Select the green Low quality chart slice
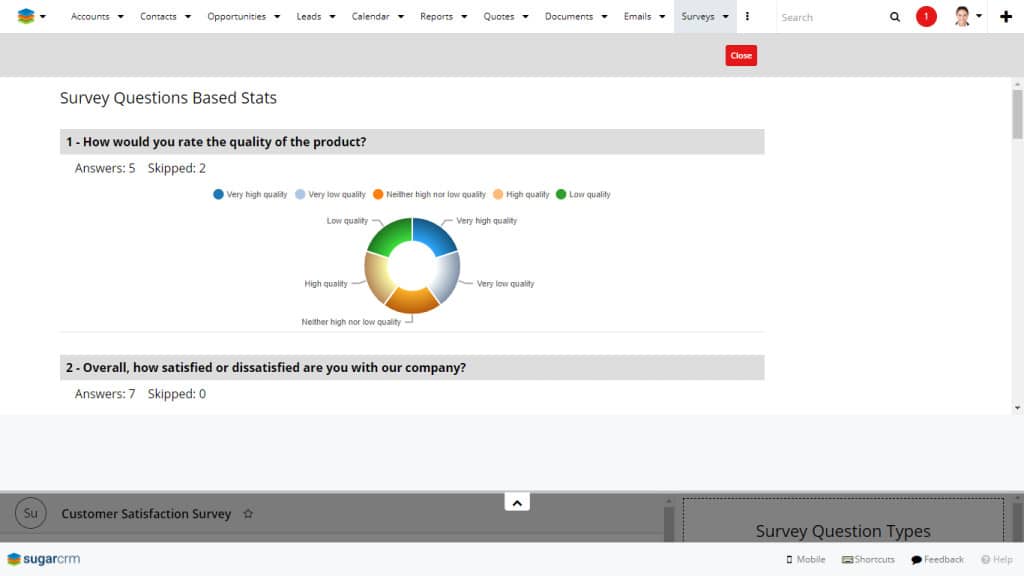This screenshot has height=576, width=1024. 391,236
